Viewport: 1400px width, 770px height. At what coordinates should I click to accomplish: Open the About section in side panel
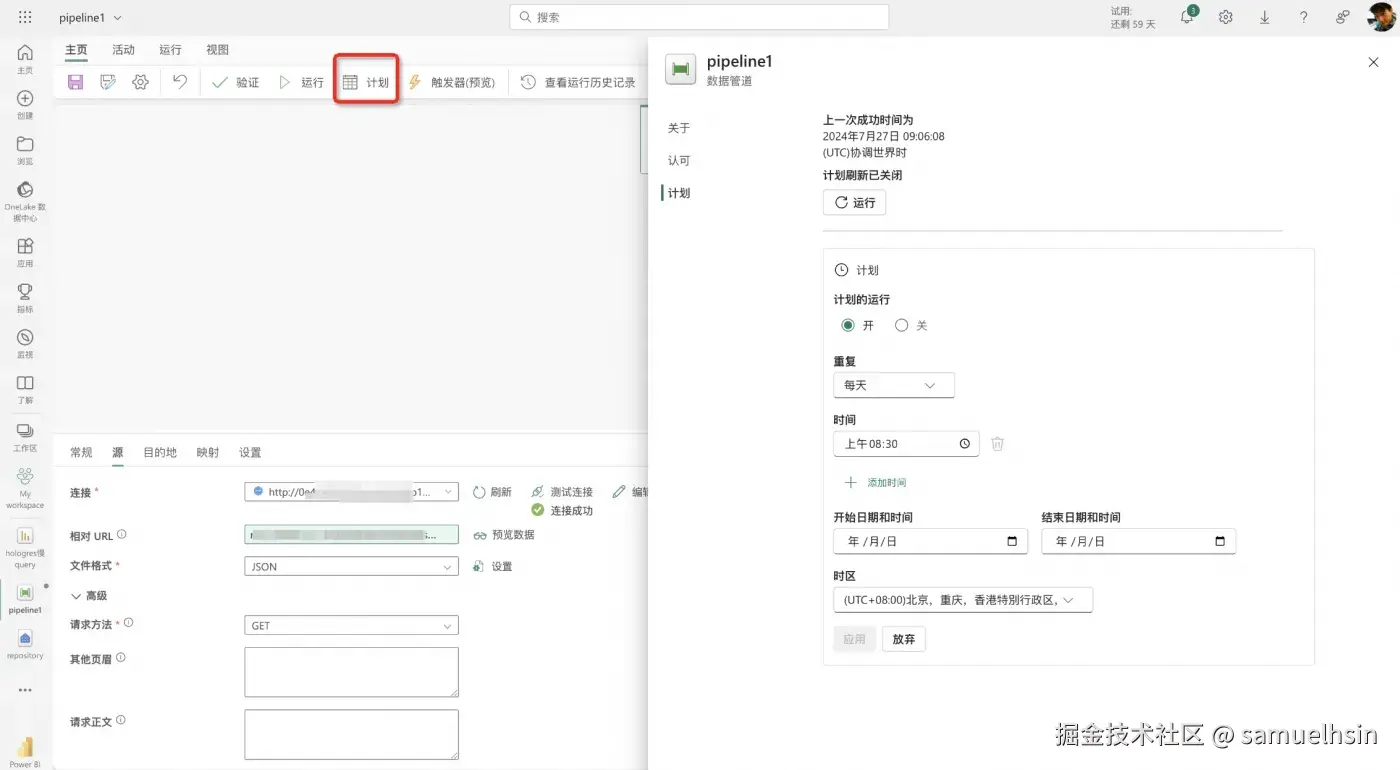(679, 128)
